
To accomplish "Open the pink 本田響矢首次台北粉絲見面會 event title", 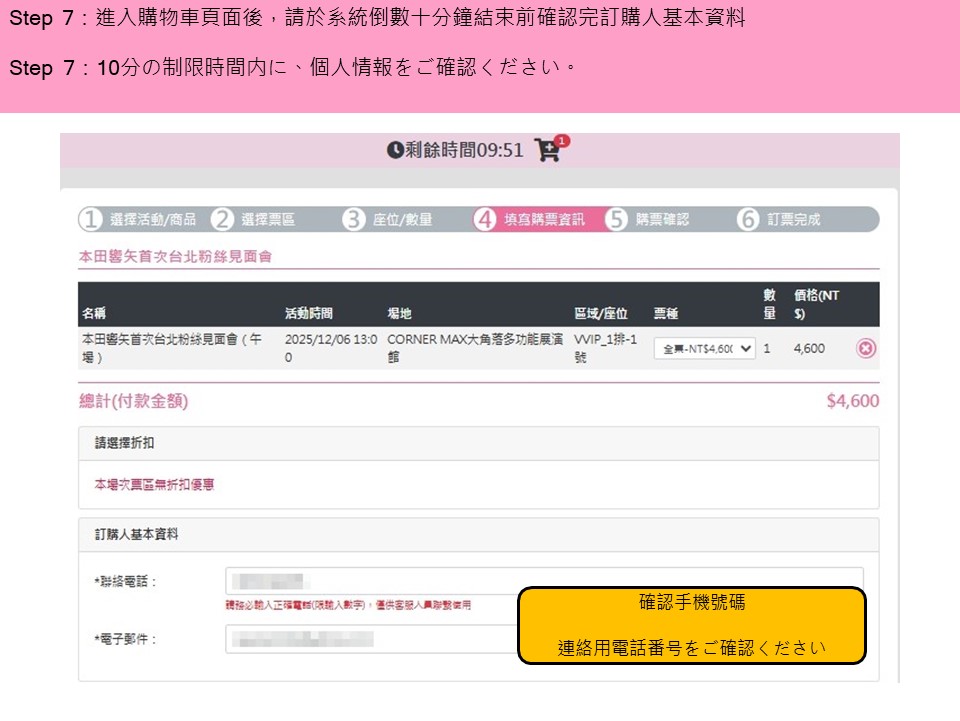I will [175, 257].
